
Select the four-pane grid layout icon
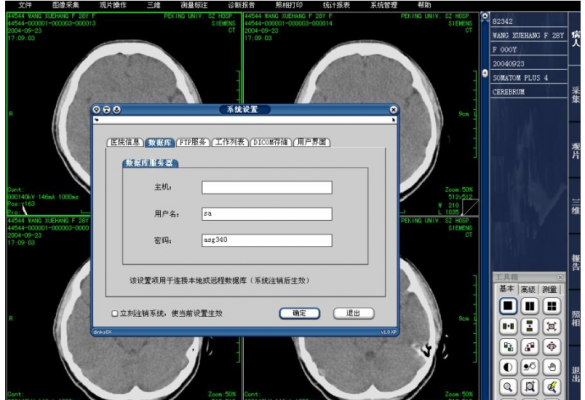click(x=551, y=306)
